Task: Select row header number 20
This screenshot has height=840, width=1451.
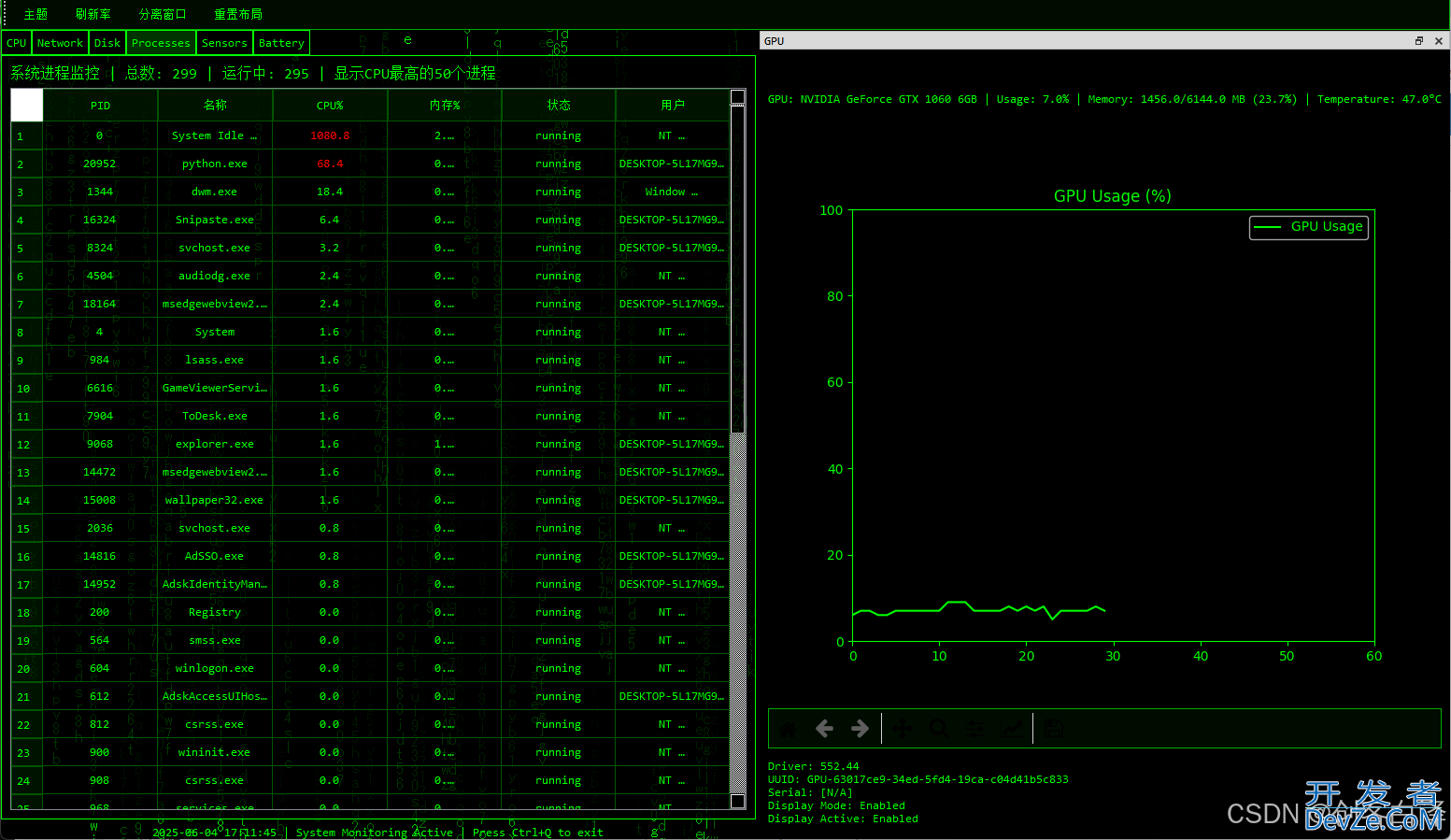Action: [x=27, y=668]
